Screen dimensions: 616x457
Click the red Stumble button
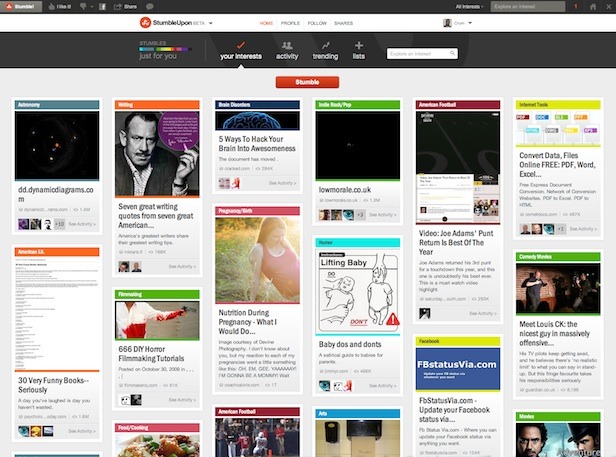[307, 82]
